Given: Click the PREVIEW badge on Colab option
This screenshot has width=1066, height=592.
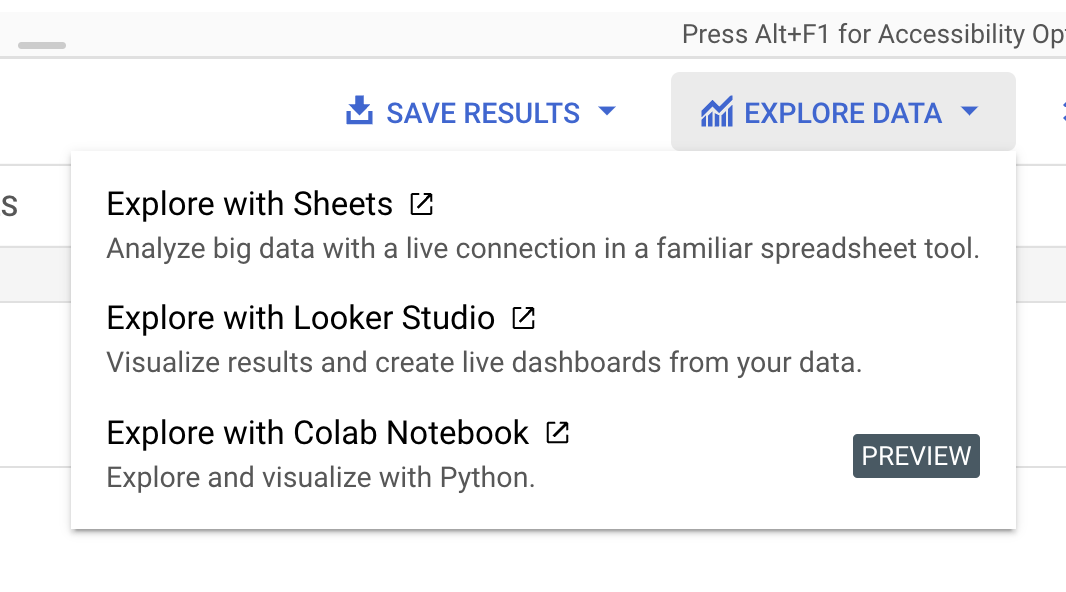Looking at the screenshot, I should (x=916, y=456).
